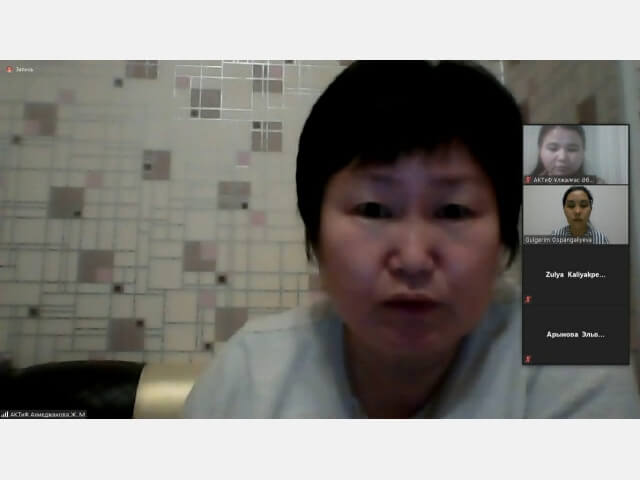Image resolution: width=640 pixels, height=480 pixels.
Task: Click the striped shirt in Gulgerim's video
Action: (582, 235)
